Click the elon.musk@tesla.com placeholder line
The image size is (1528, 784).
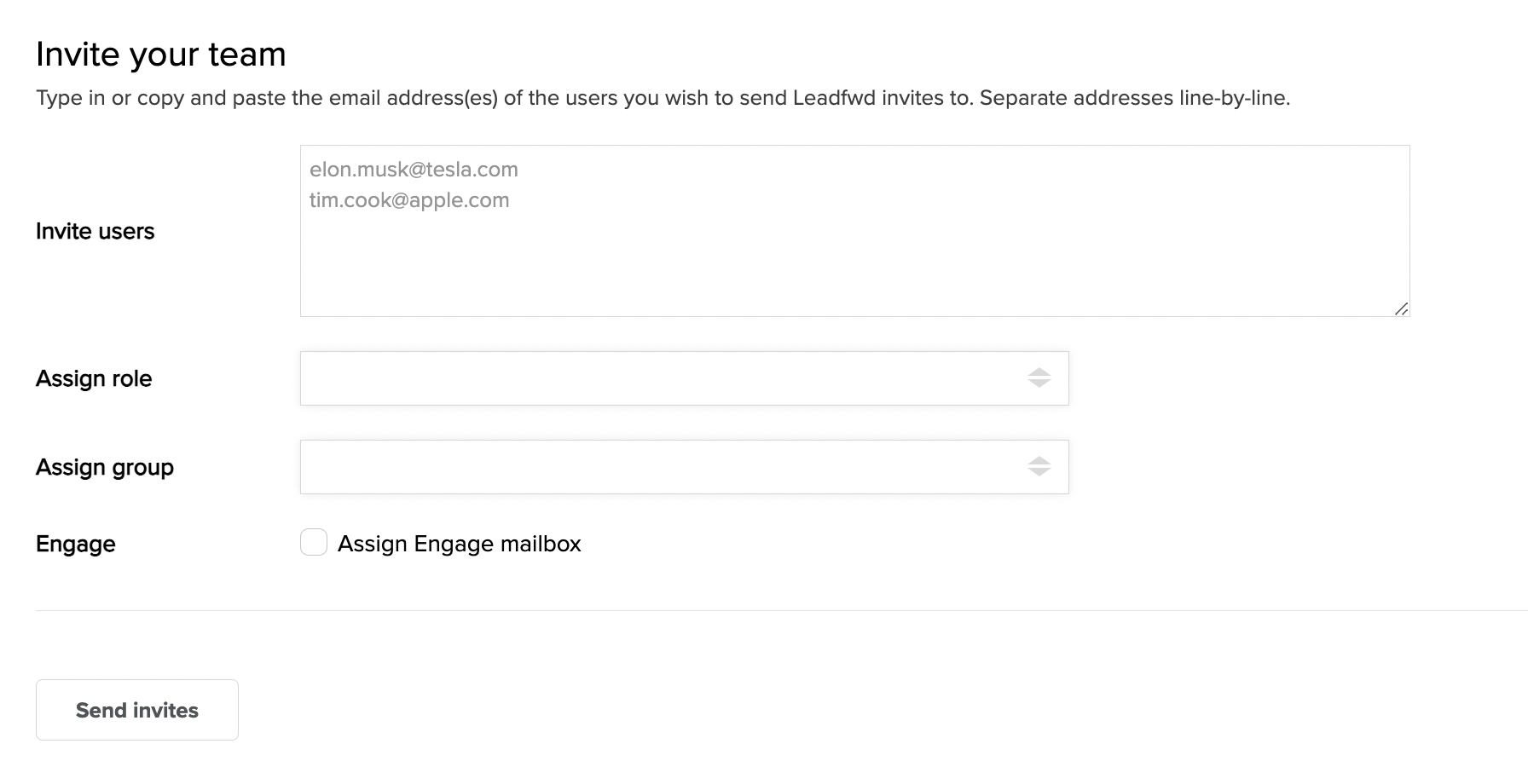tap(414, 170)
